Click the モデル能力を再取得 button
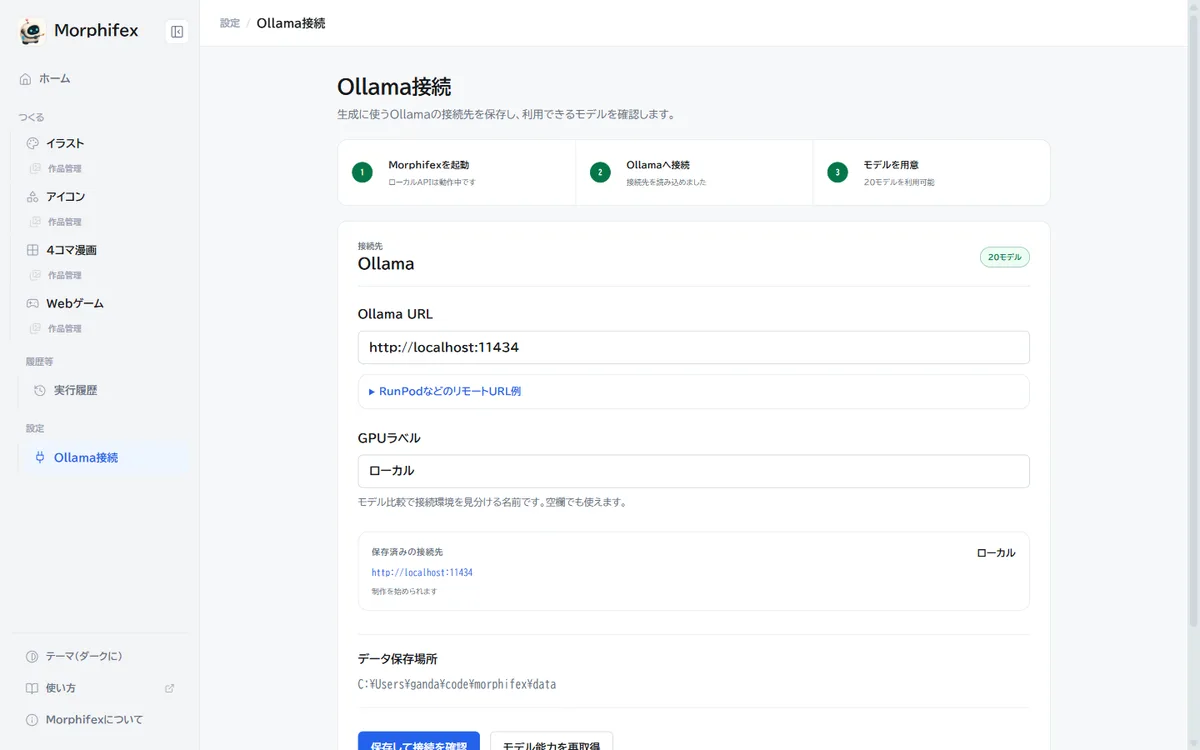The height and width of the screenshot is (750, 1200). (551, 741)
